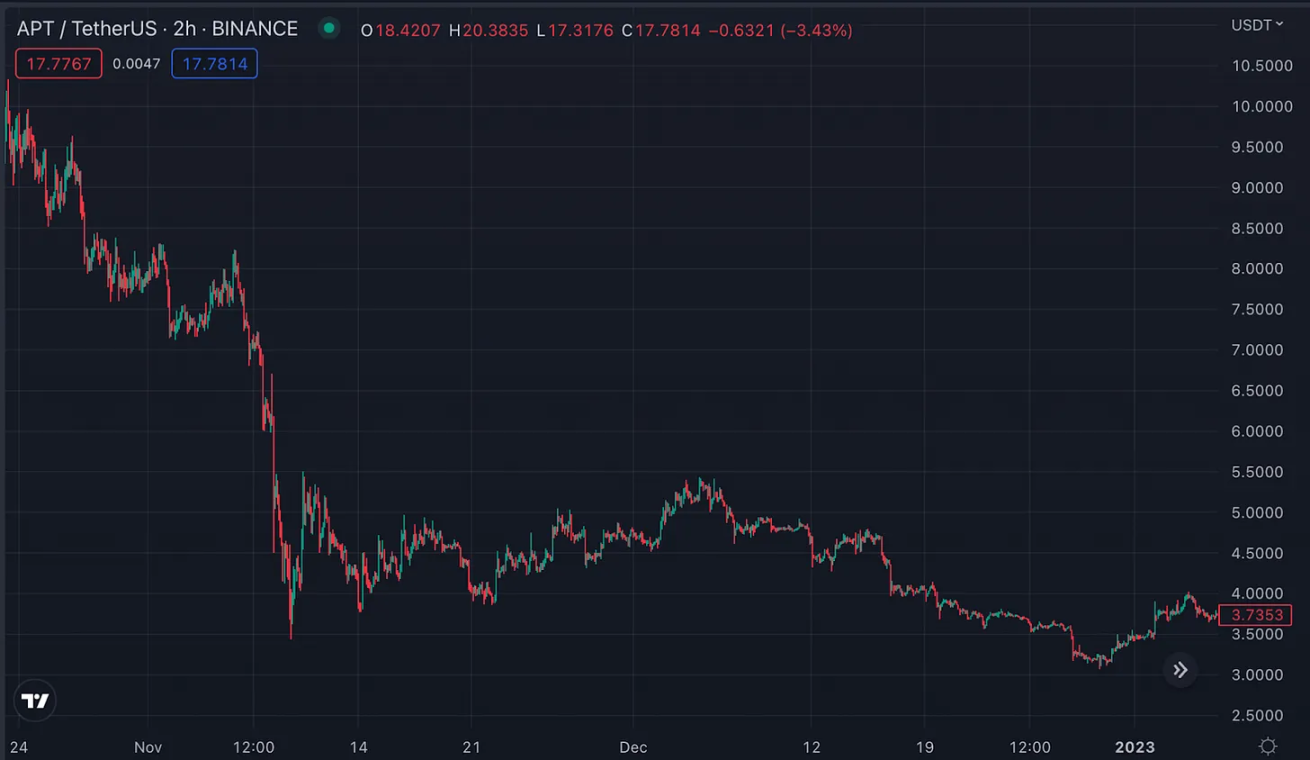
Task: Click the green market status dot
Action: (328, 28)
